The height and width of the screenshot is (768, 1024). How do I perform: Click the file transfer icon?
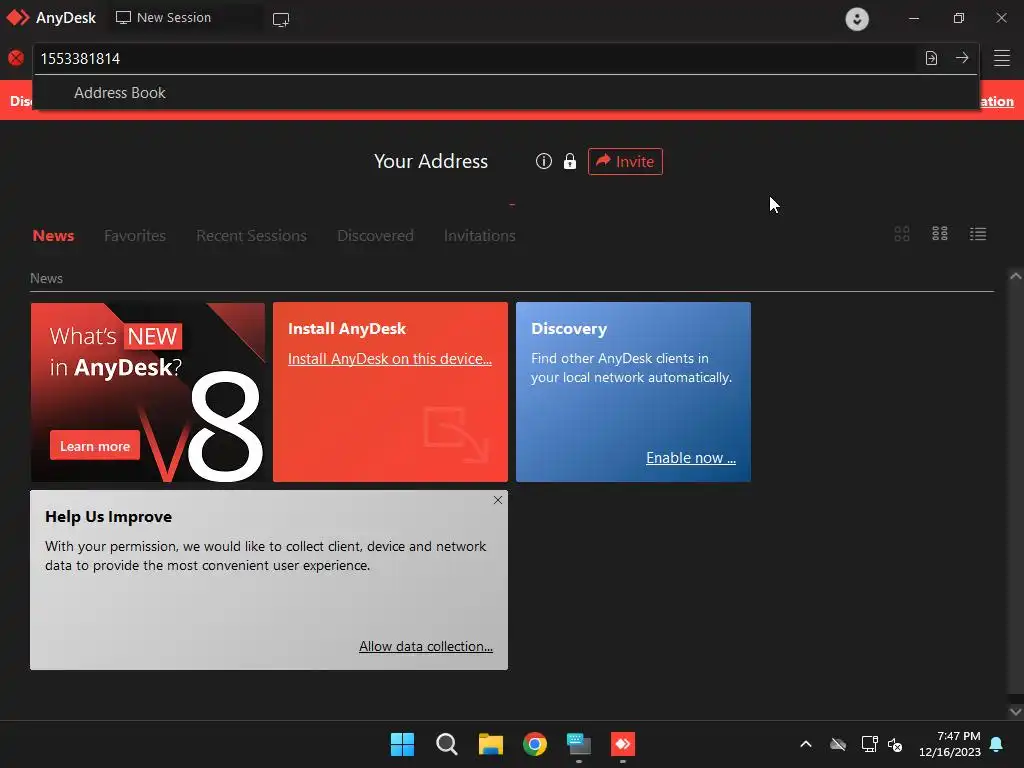pyautogui.click(x=931, y=58)
